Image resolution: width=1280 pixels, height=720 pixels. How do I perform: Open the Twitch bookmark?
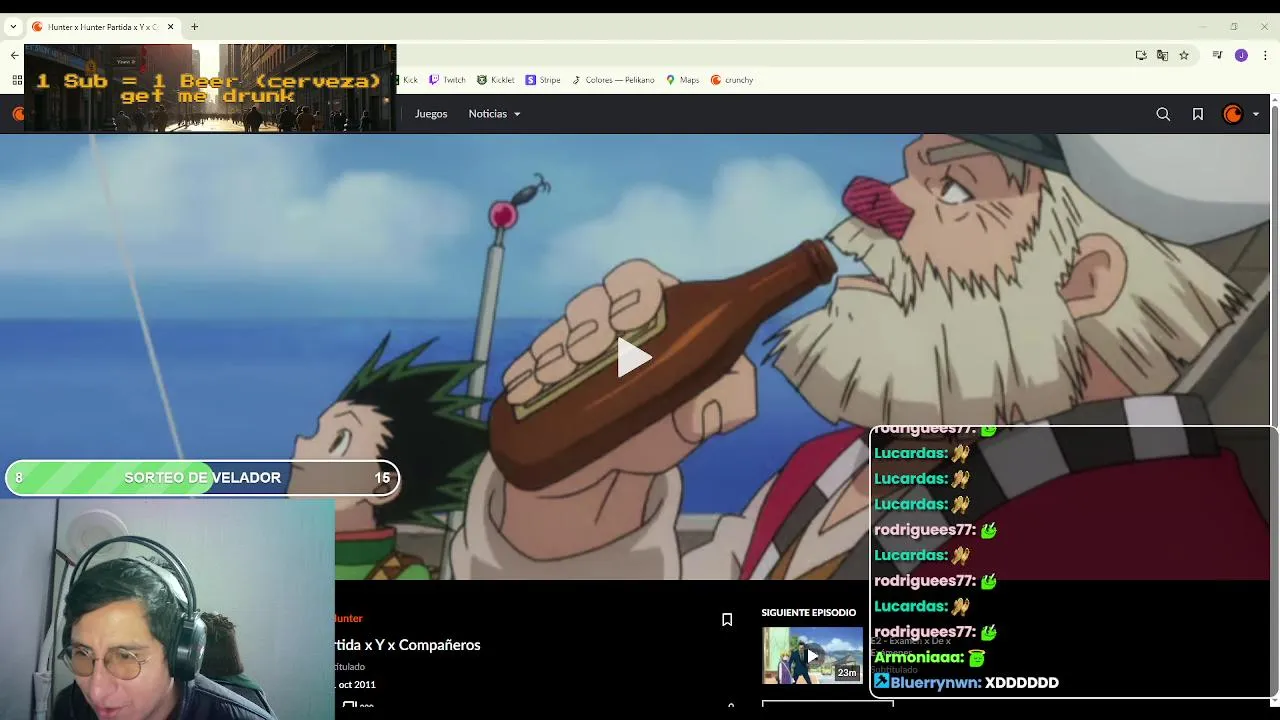click(447, 80)
